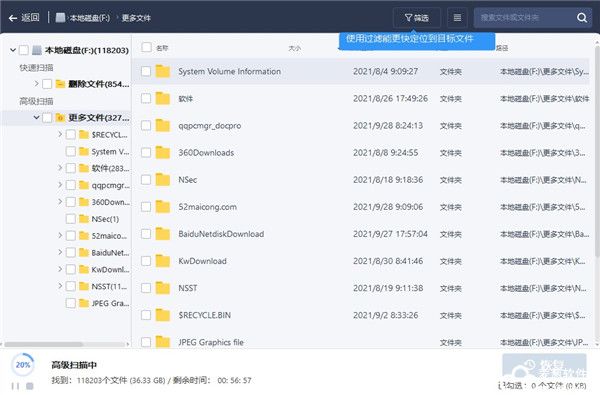
Task: Click the 更多文件 breadcrumb item
Action: point(136,18)
